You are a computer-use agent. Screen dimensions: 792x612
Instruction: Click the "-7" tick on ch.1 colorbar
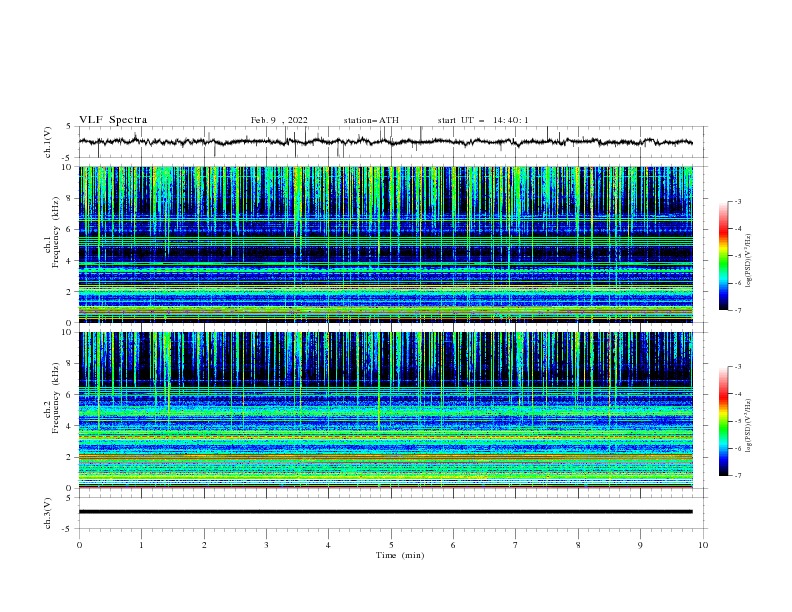pyautogui.click(x=738, y=310)
